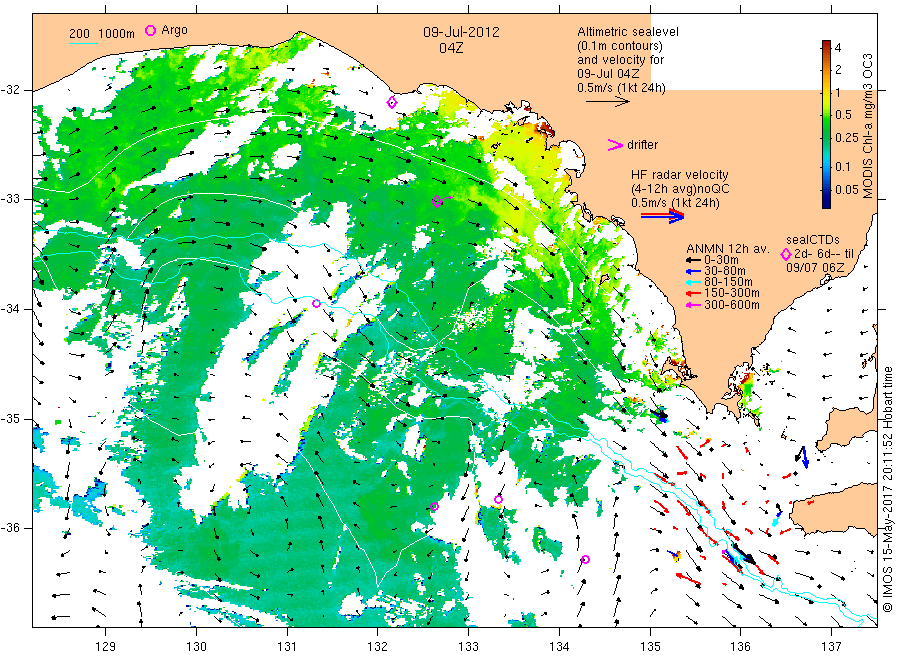
Task: Click the 'Altimetric sealevel' legend heading
Action: [x=628, y=32]
